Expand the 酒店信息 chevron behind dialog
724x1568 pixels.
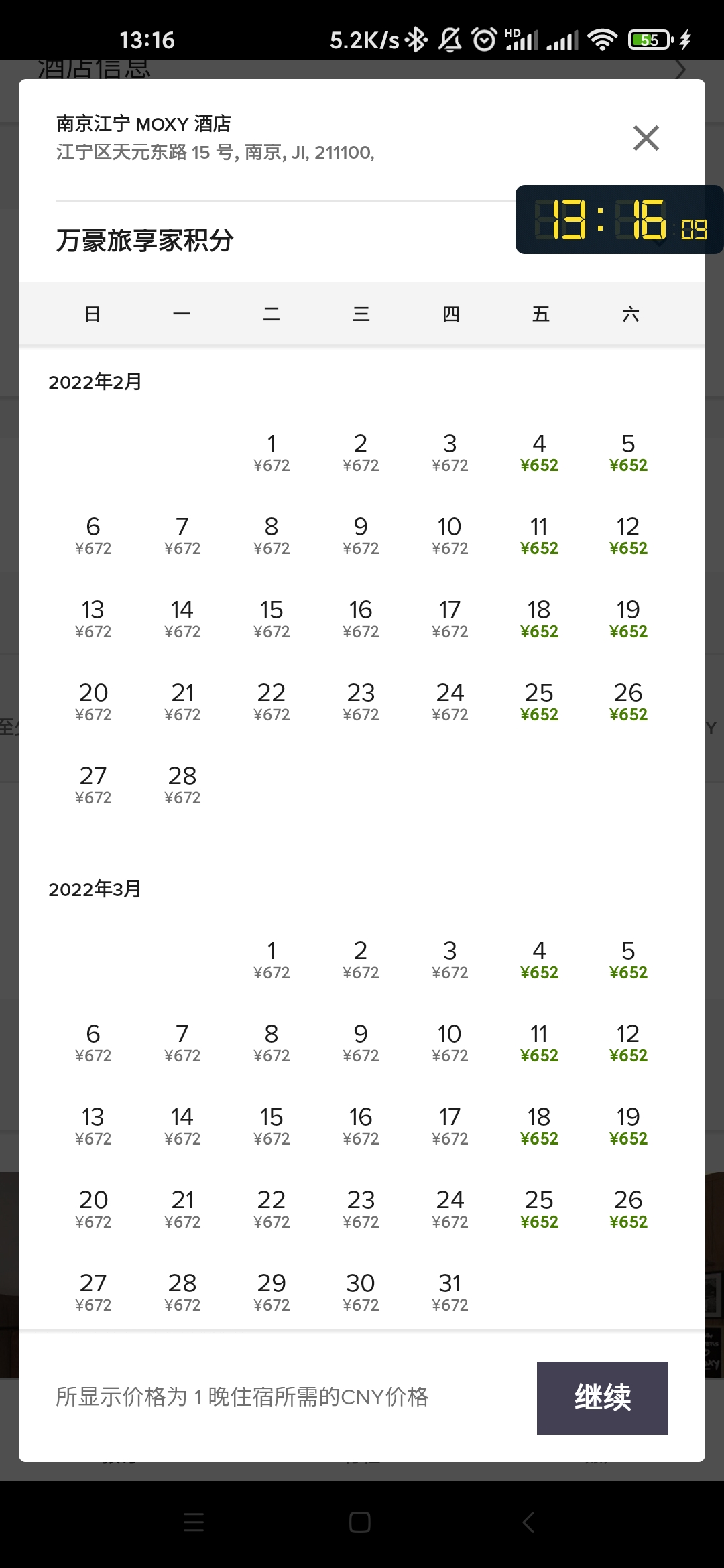pyautogui.click(x=680, y=70)
